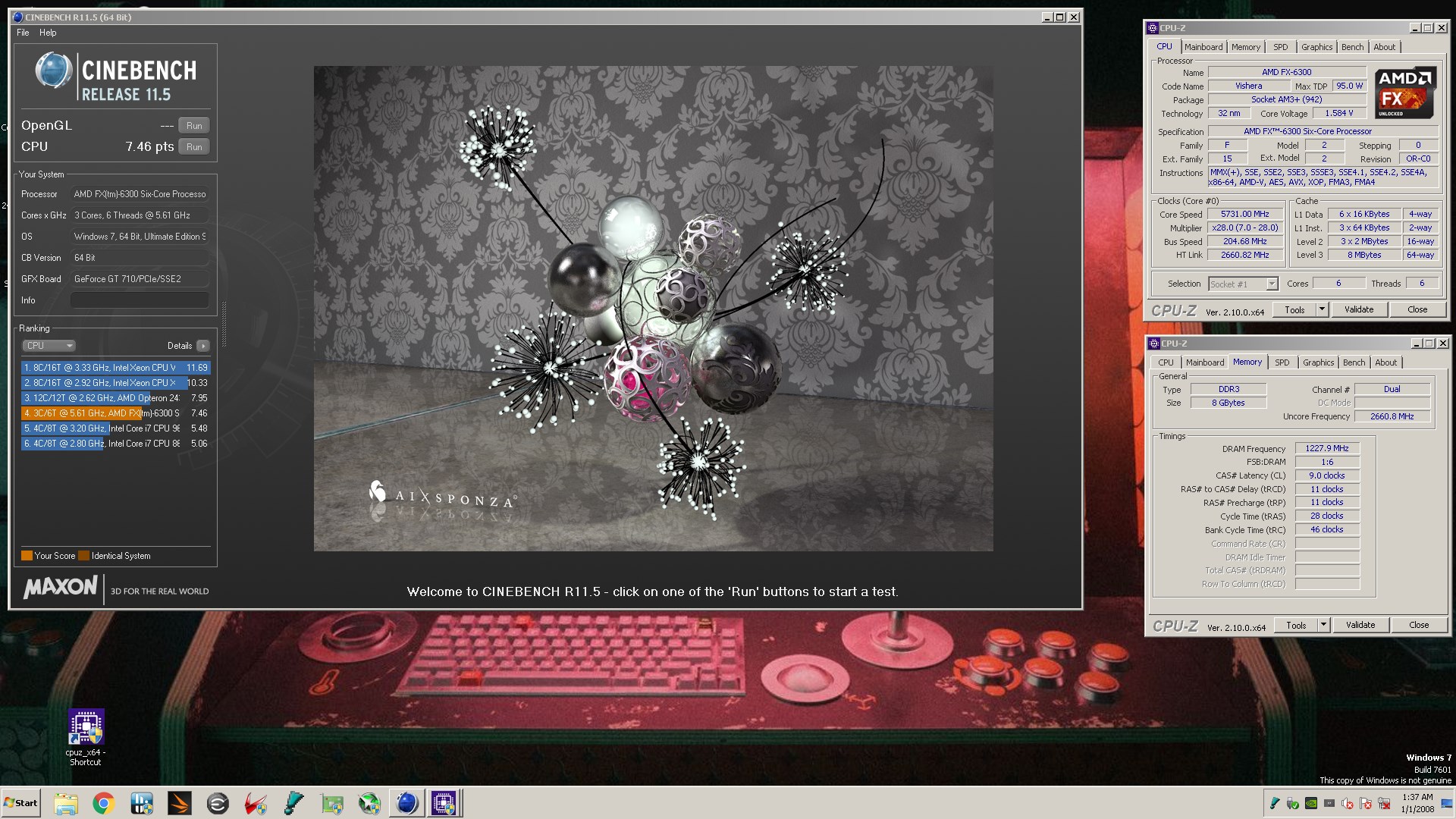Click the teal exclamation tray icon

[1275, 803]
